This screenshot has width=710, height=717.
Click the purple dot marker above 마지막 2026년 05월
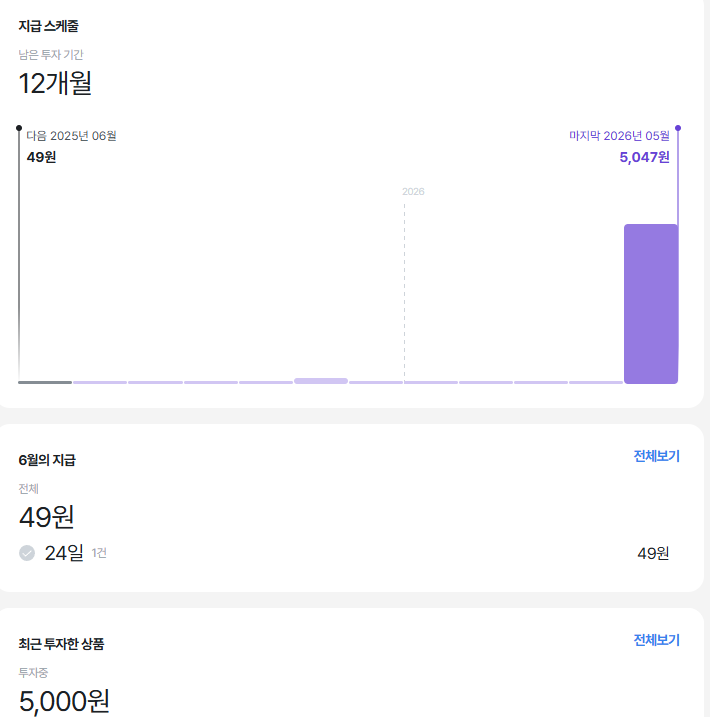click(x=678, y=128)
